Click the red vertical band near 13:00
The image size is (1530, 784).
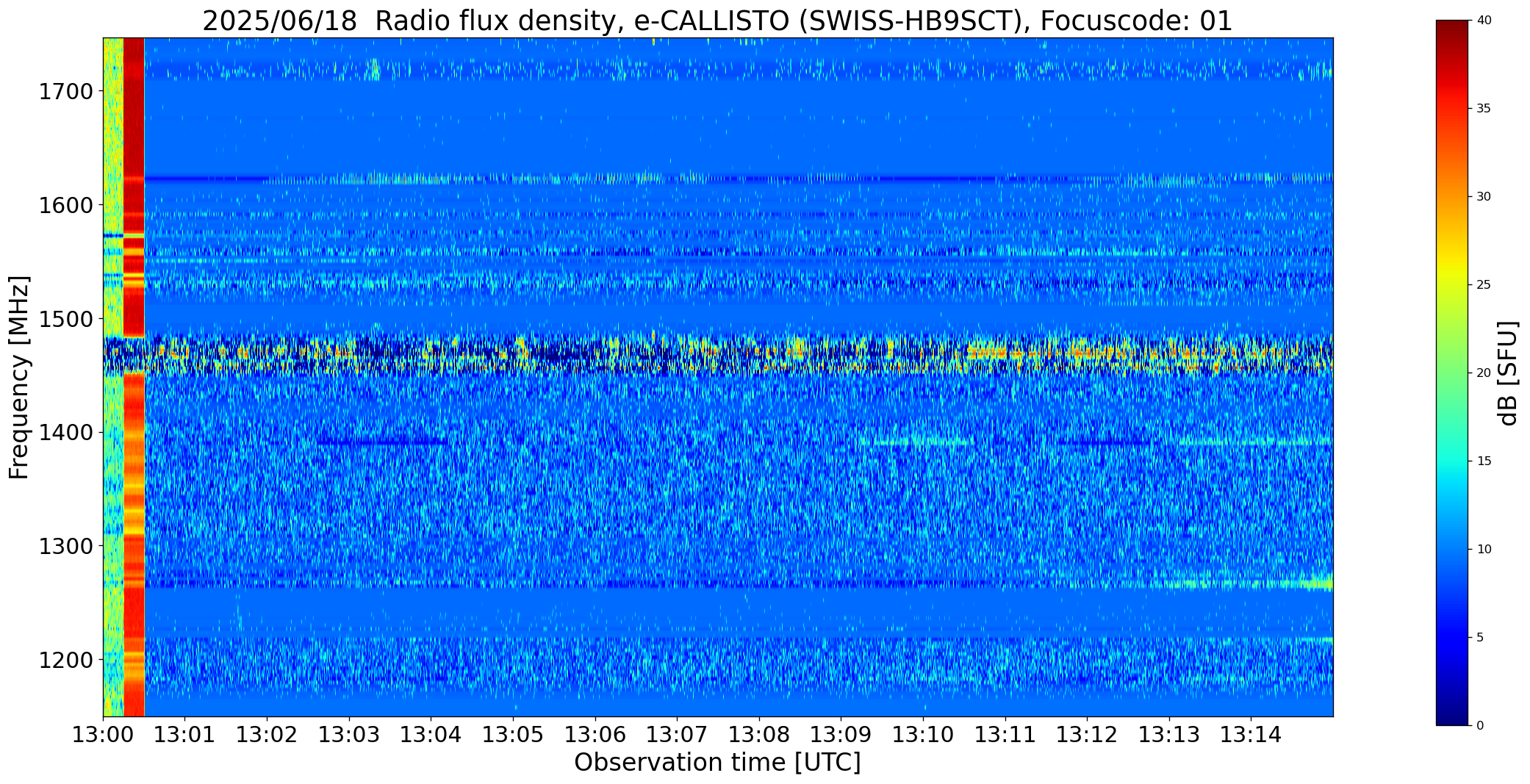134,377
